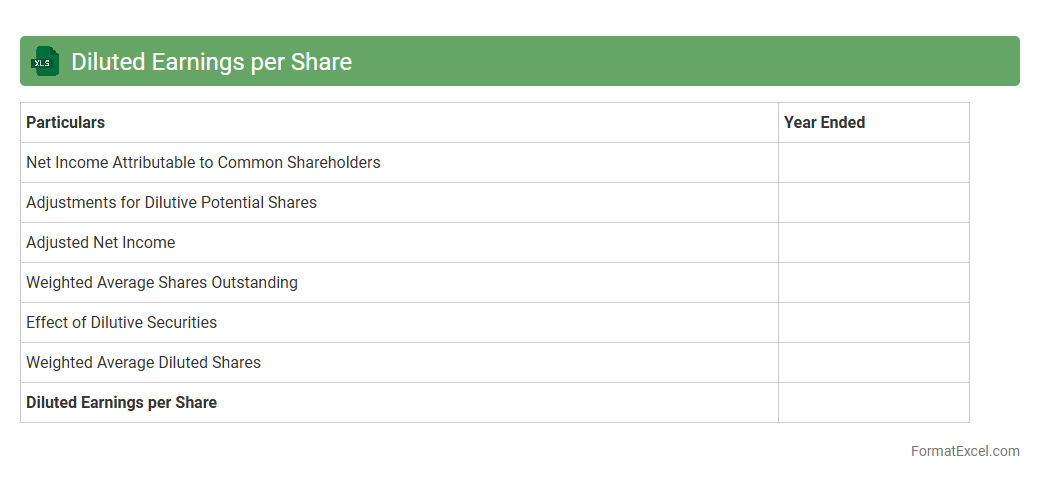Select the Adjusted Net Income label

click(100, 243)
